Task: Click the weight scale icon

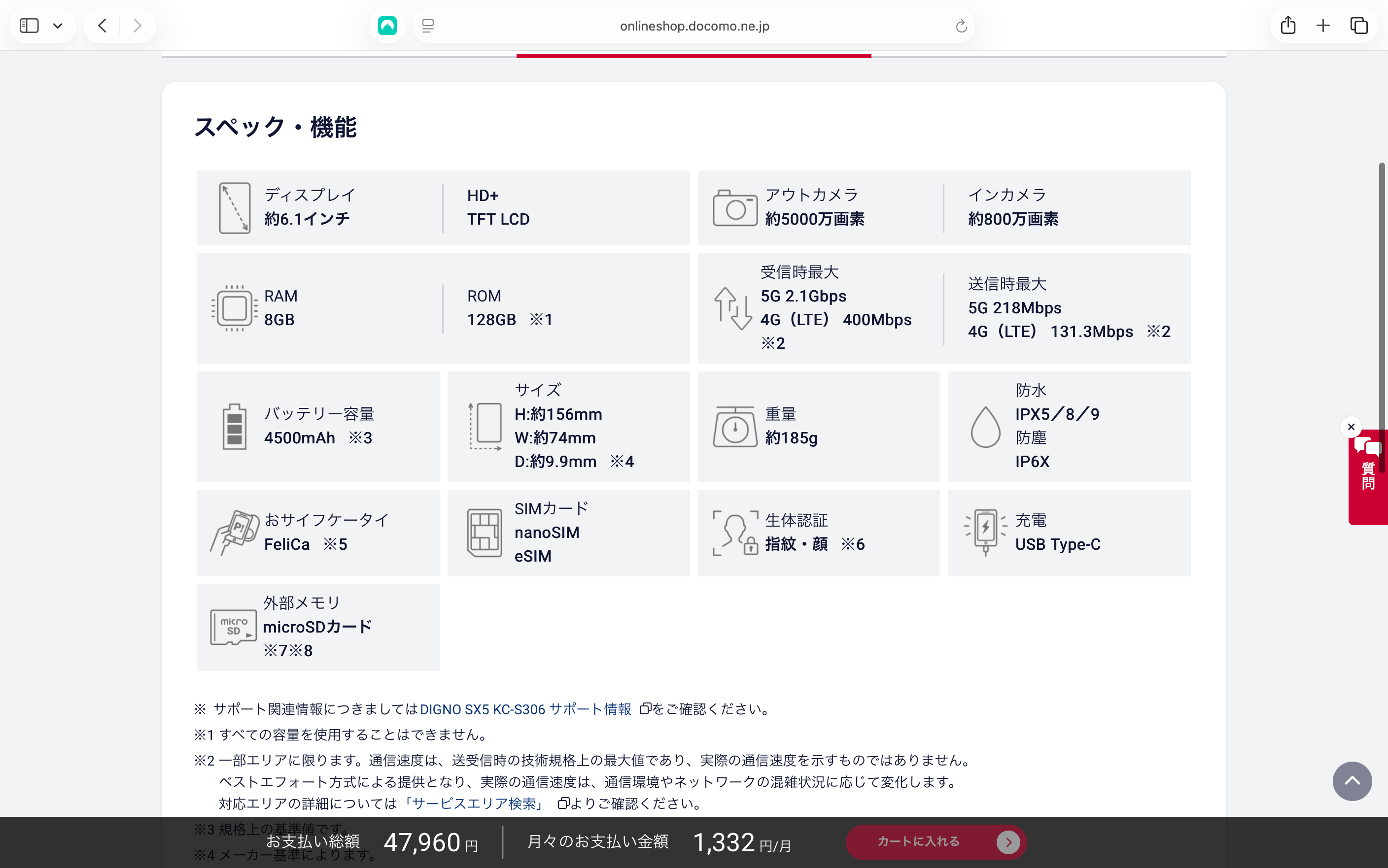Action: 735,426
